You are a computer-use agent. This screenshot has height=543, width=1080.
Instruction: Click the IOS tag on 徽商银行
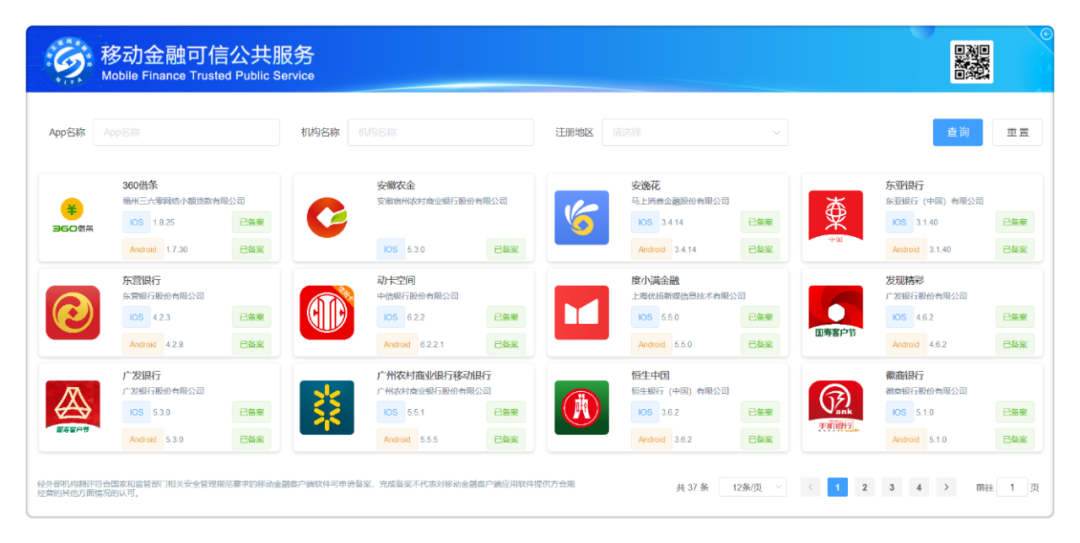pyautogui.click(x=899, y=412)
